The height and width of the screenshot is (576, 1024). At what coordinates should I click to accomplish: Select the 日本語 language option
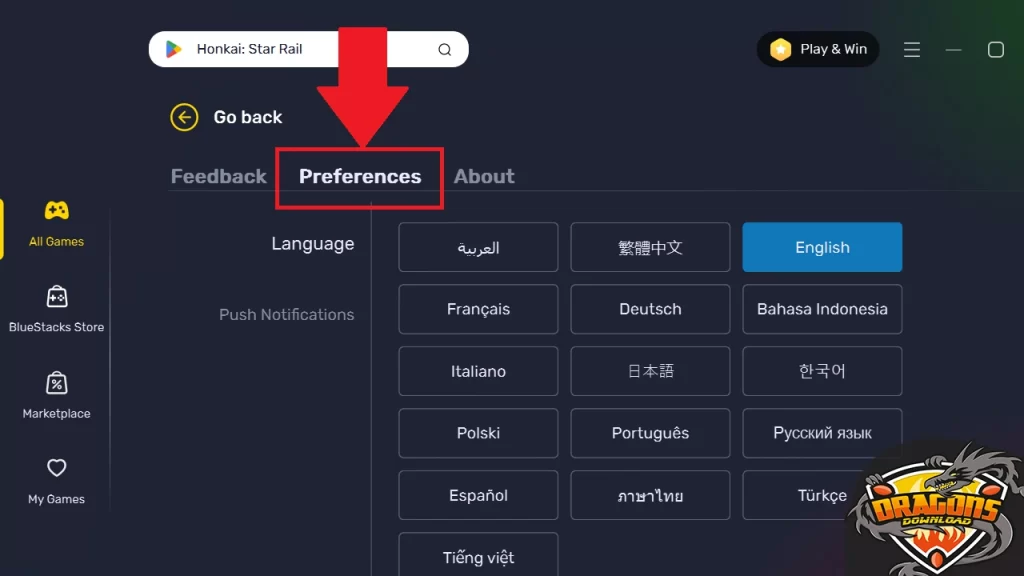pyautogui.click(x=650, y=371)
